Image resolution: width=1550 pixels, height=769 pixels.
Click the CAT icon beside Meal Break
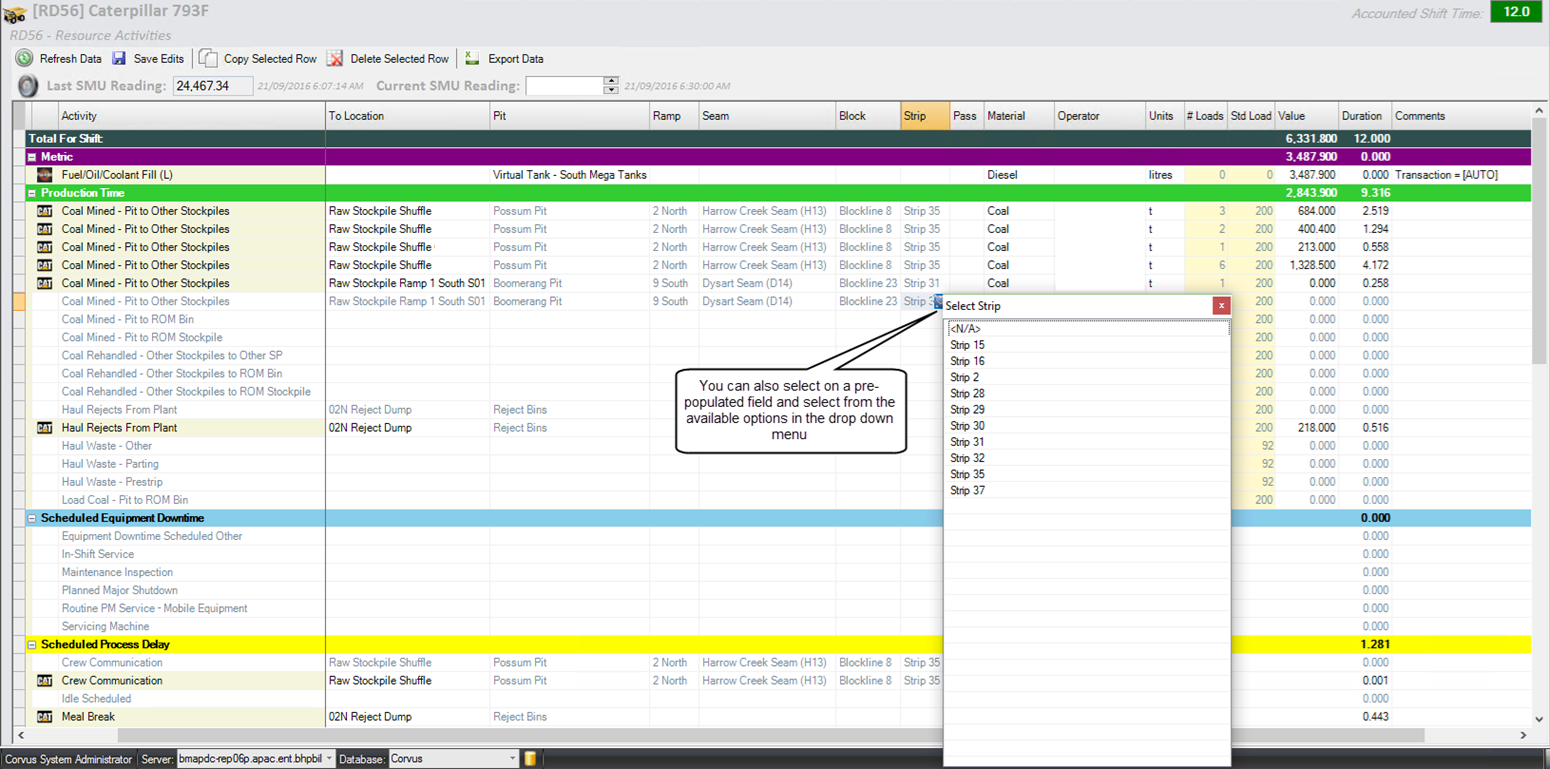point(44,716)
